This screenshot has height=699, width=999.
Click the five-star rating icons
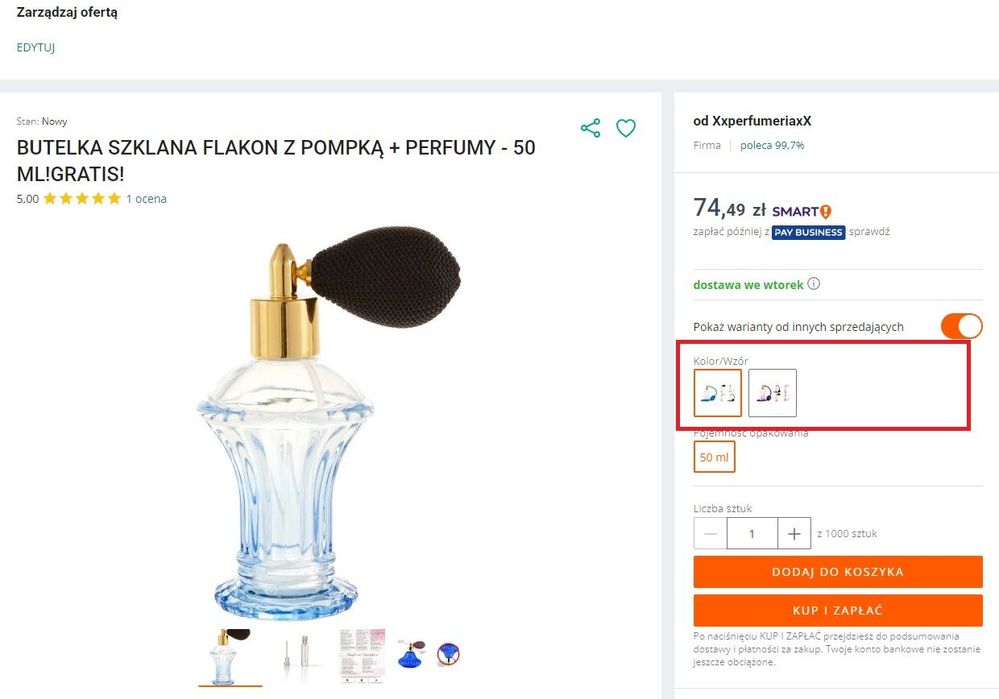click(x=81, y=199)
